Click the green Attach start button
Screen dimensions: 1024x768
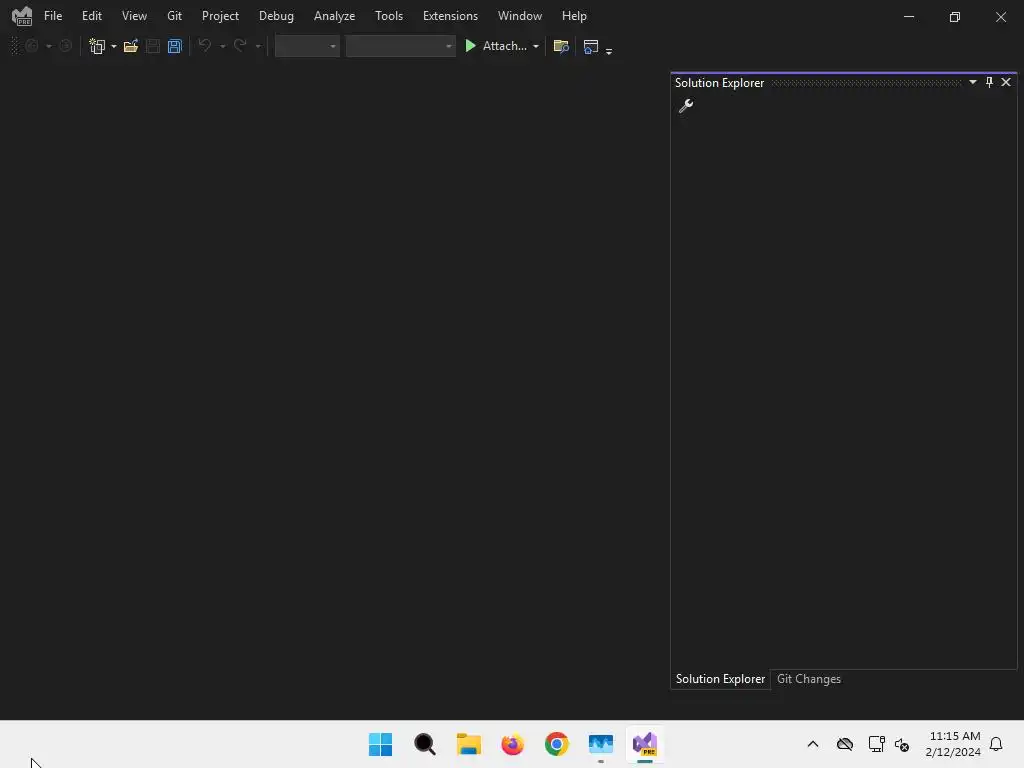pos(496,46)
